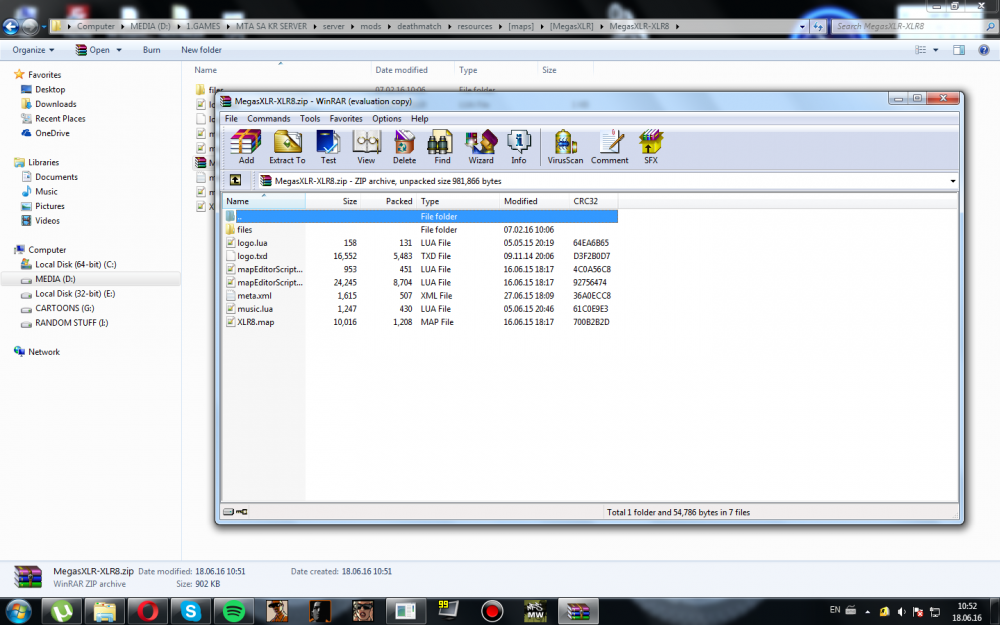Click the volume tray icon
1000x625 pixels.
point(901,612)
